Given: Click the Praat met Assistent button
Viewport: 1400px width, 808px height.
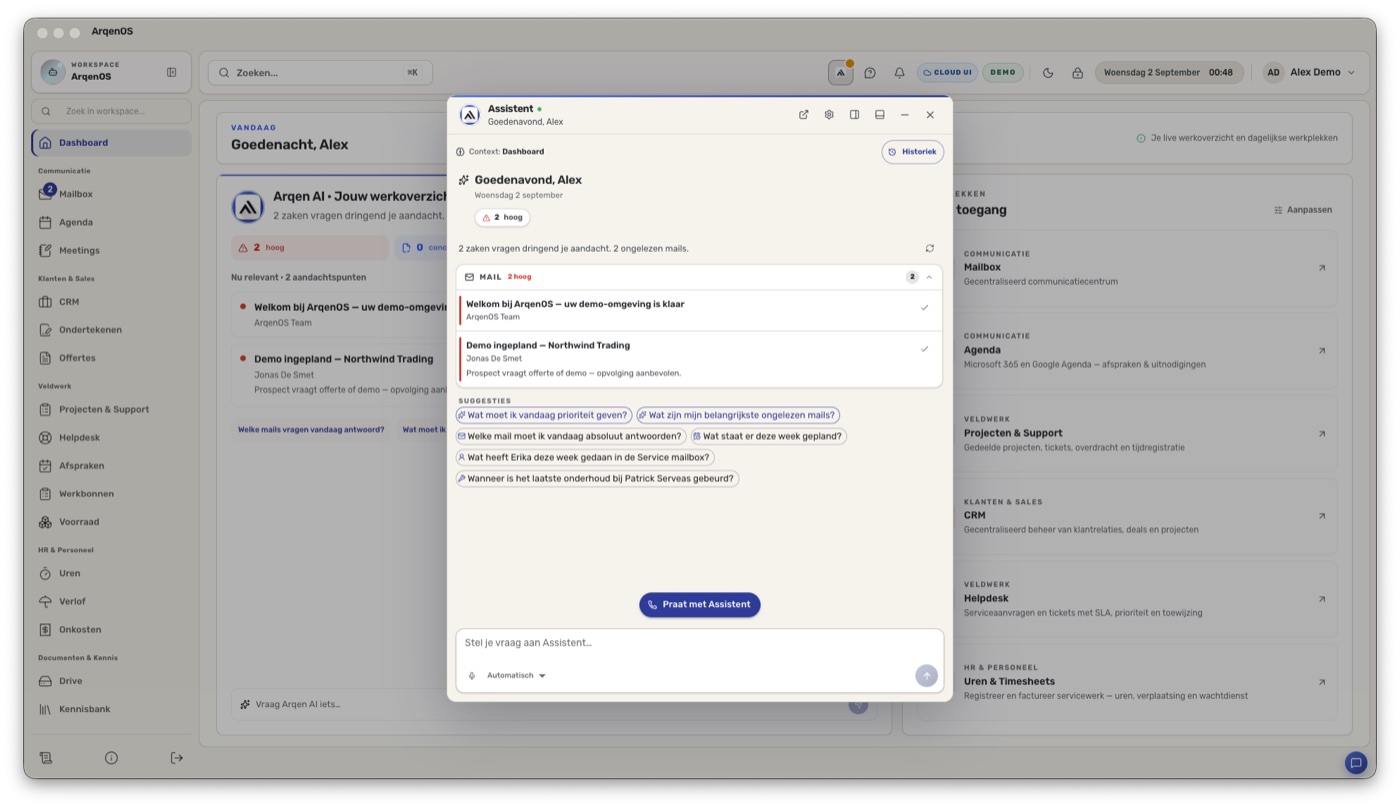Looking at the screenshot, I should pyautogui.click(x=700, y=604).
